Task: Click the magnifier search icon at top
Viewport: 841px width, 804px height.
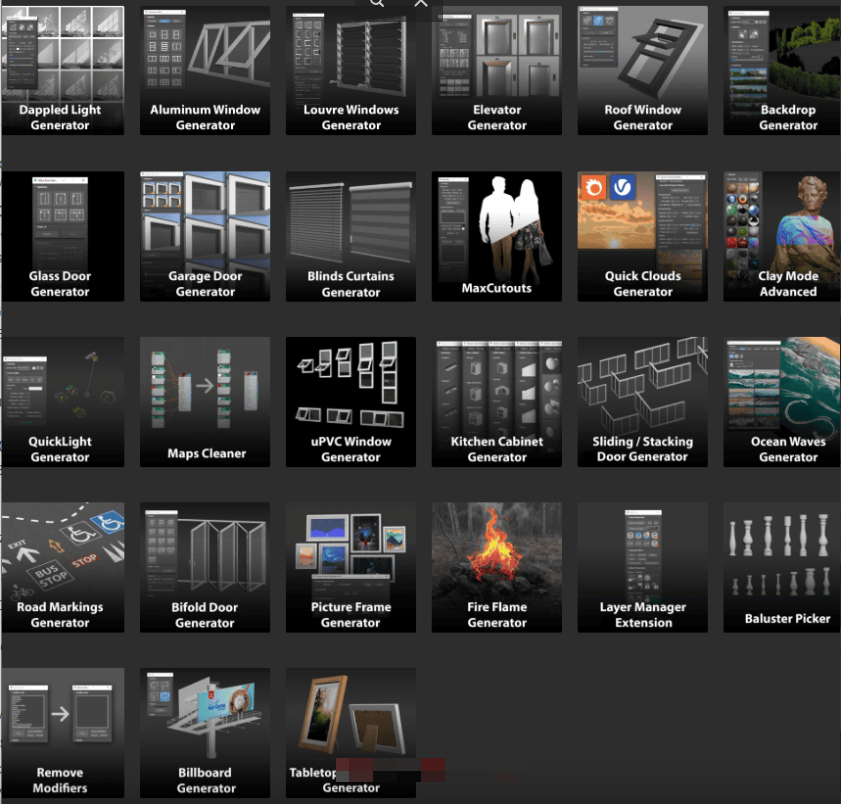Action: click(377, 3)
